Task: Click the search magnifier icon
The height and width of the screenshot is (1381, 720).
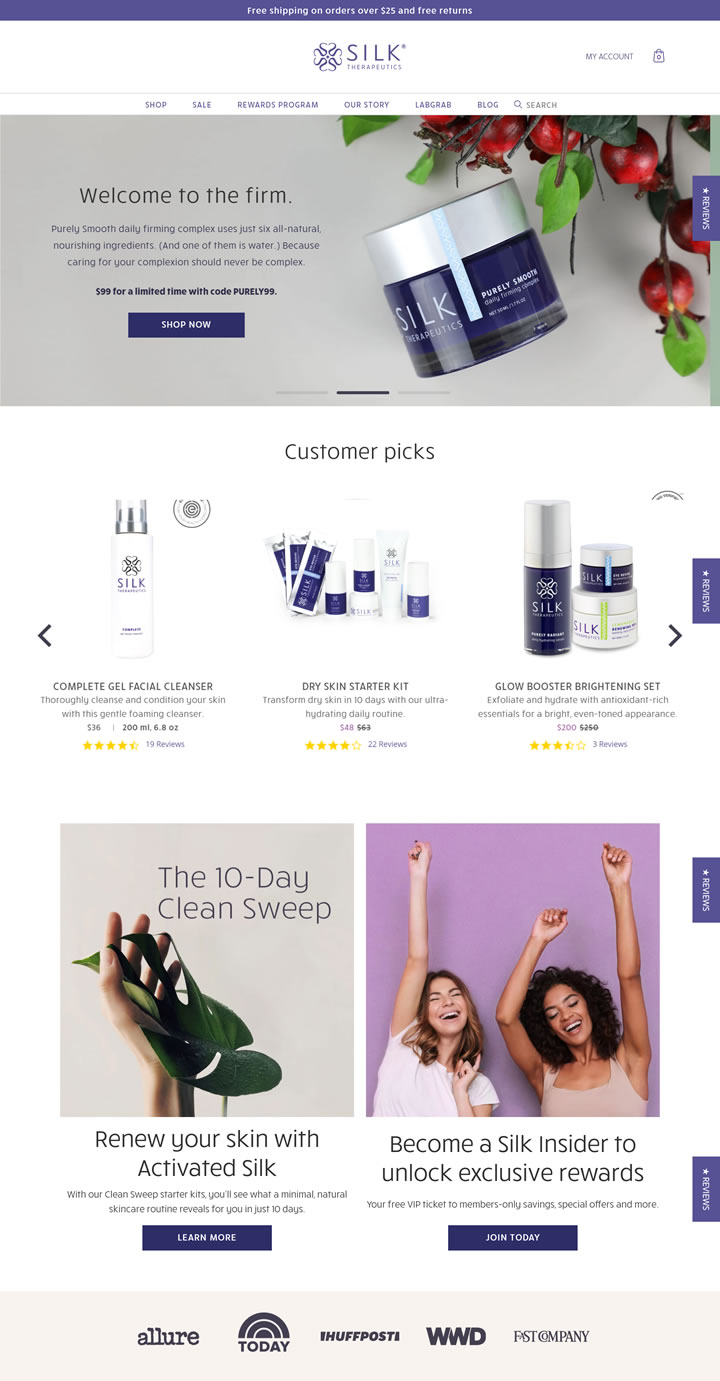Action: [x=518, y=104]
